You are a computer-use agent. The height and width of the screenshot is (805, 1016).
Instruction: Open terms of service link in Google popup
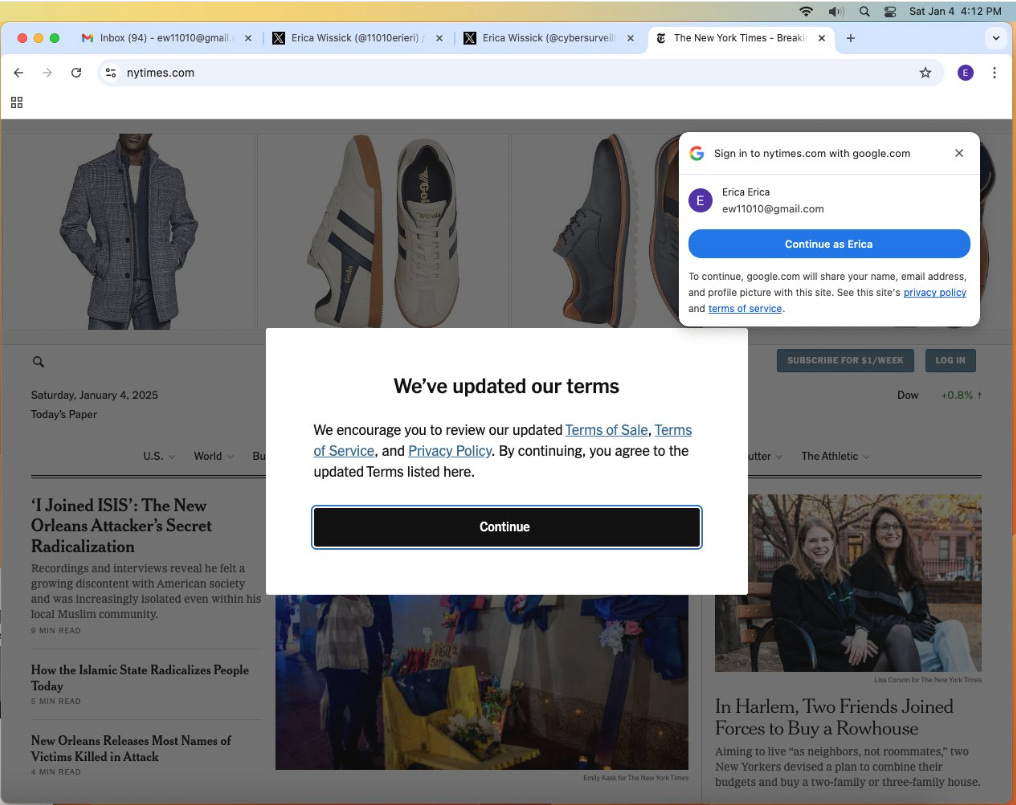[x=745, y=309]
